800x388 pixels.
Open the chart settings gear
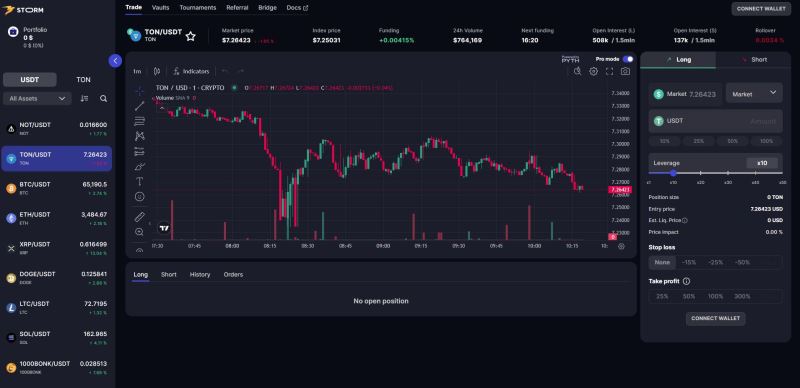[x=593, y=71]
